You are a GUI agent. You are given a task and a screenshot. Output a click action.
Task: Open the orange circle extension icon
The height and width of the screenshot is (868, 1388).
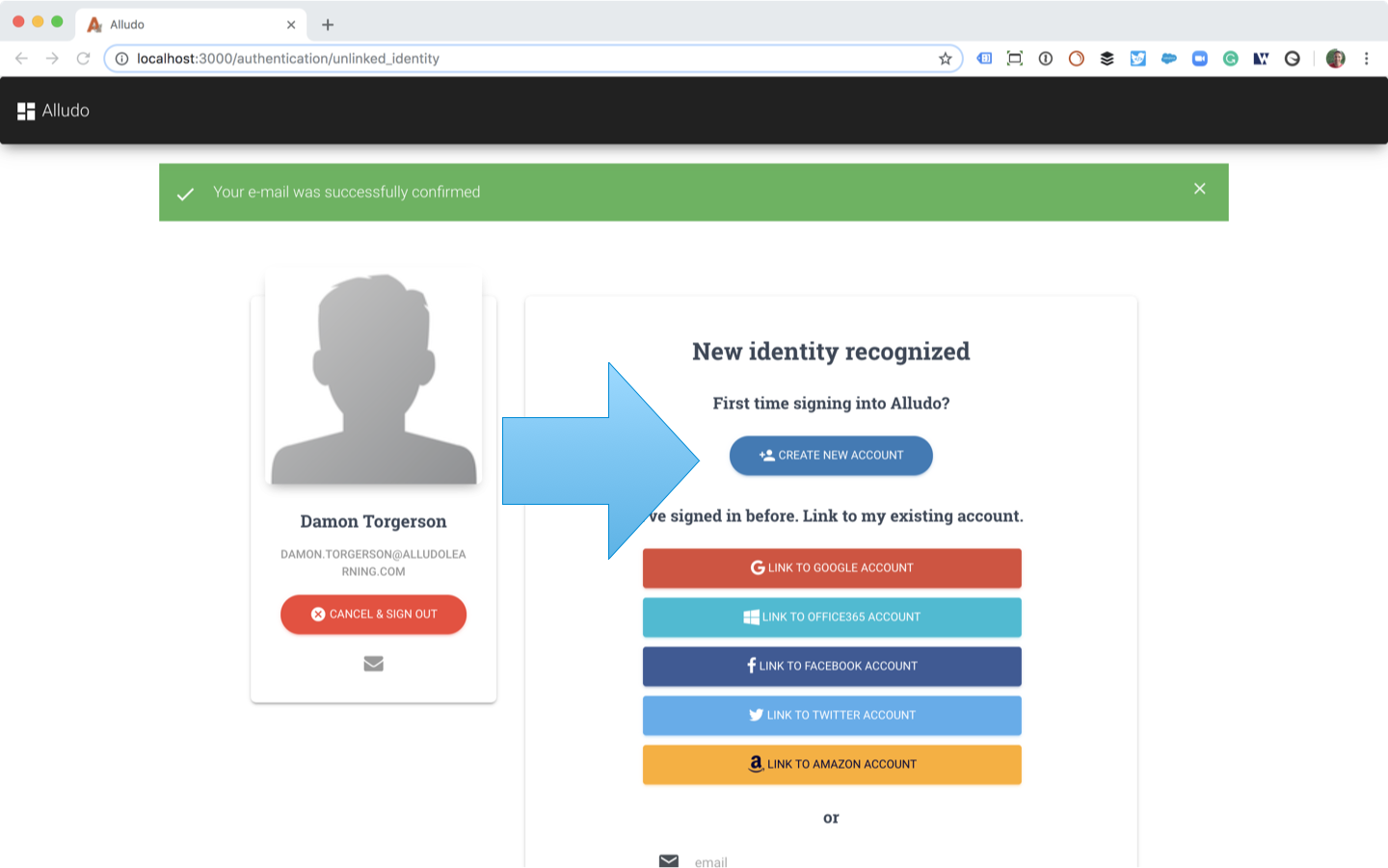[x=1077, y=59]
